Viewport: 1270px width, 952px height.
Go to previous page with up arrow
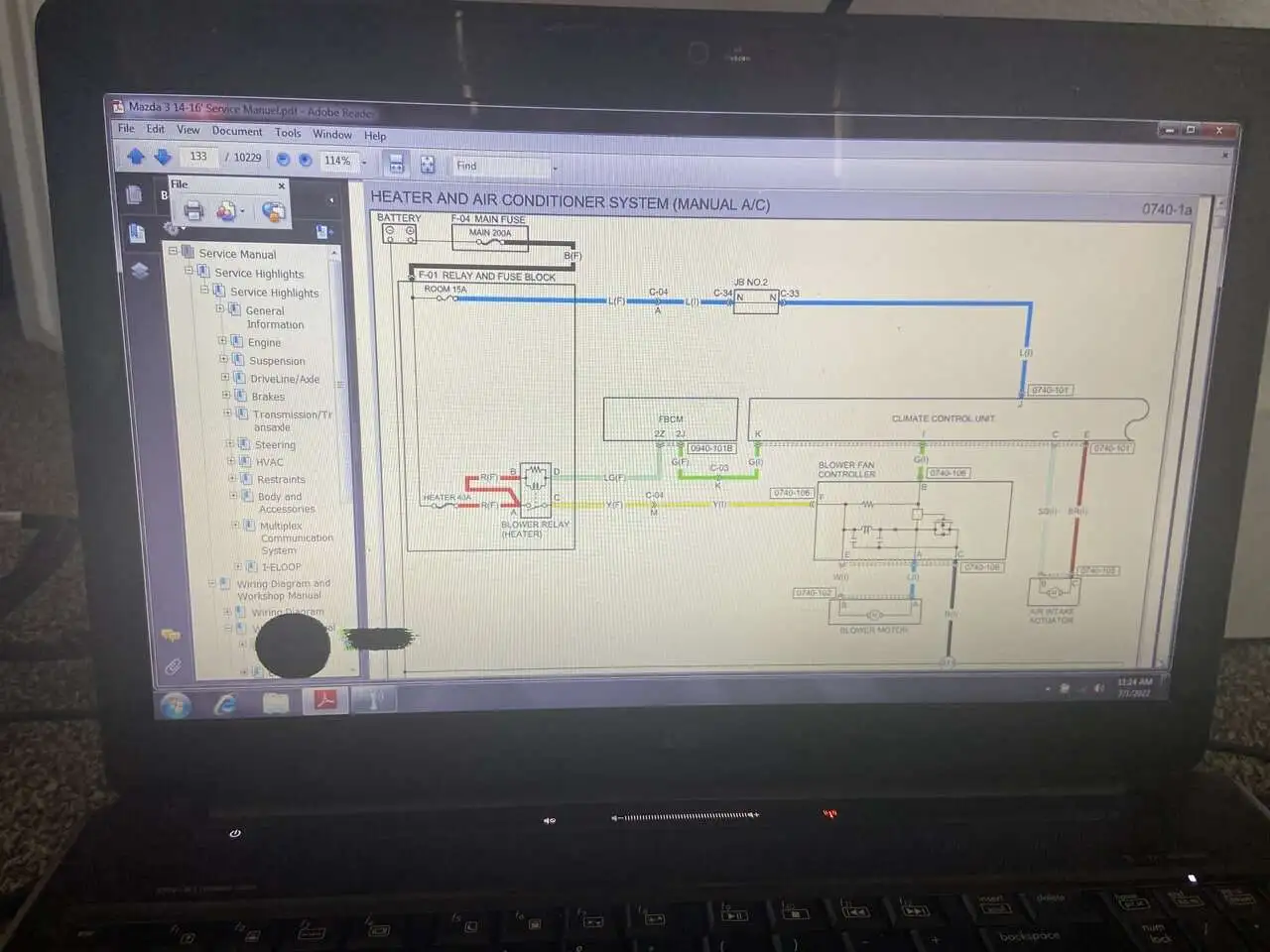[x=136, y=156]
